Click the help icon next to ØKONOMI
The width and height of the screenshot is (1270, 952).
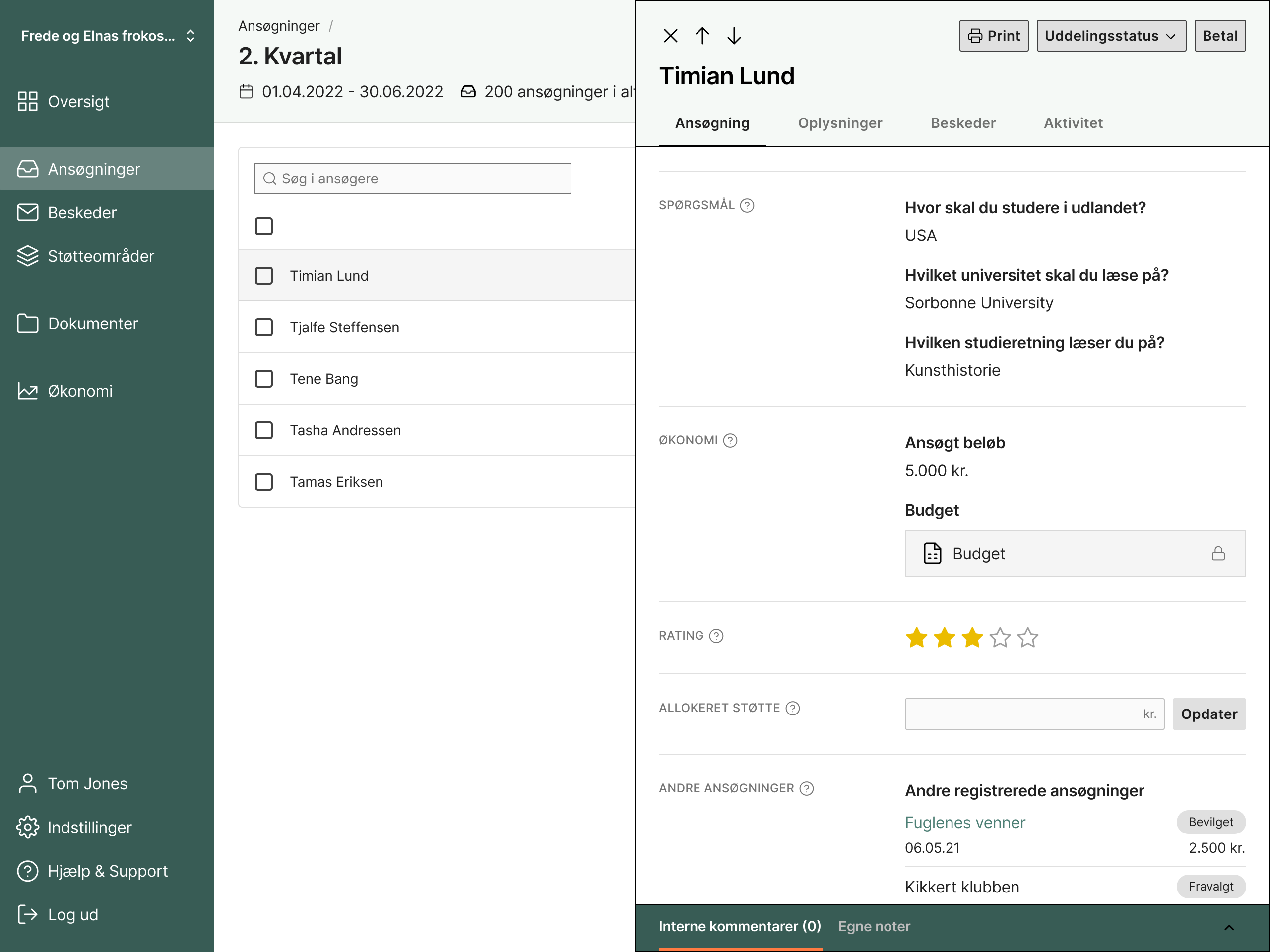coord(730,440)
